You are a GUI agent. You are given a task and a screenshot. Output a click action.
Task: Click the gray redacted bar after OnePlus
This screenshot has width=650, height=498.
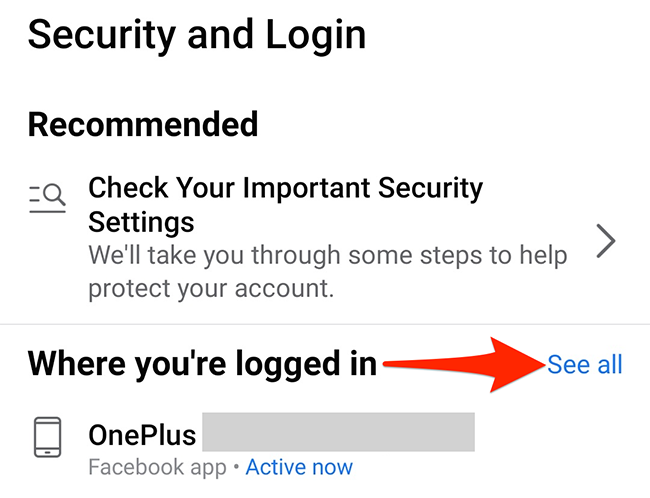(x=338, y=435)
